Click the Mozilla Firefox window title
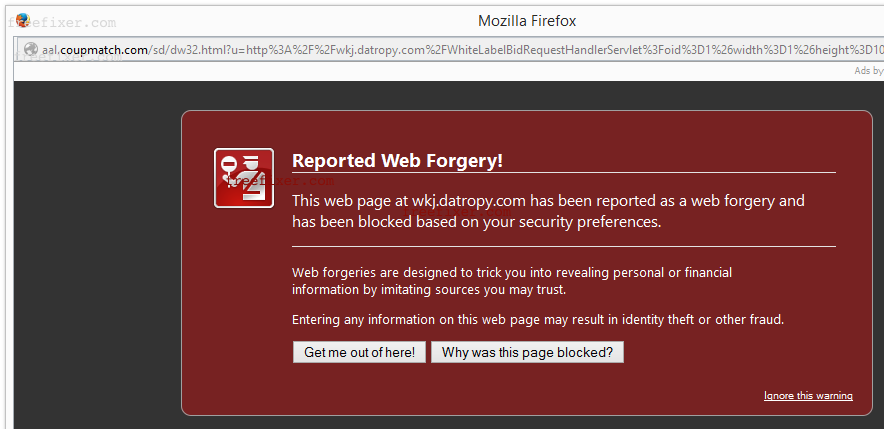The height and width of the screenshot is (429, 884). click(527, 21)
